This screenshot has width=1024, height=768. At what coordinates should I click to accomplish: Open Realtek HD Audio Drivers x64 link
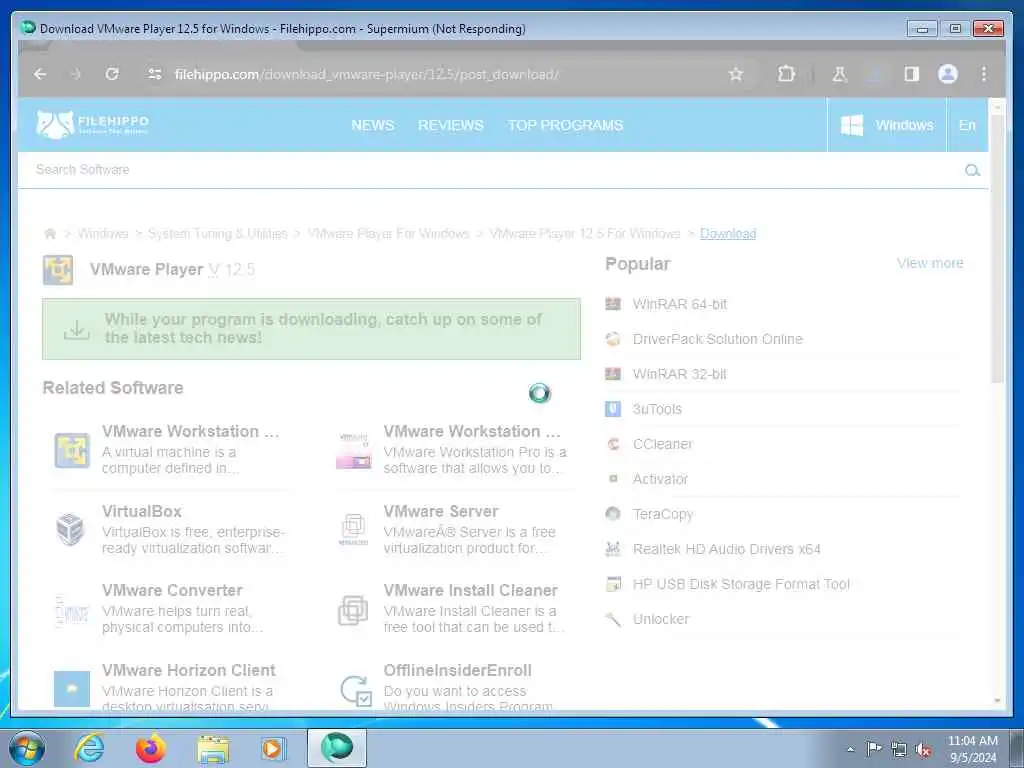click(x=727, y=549)
